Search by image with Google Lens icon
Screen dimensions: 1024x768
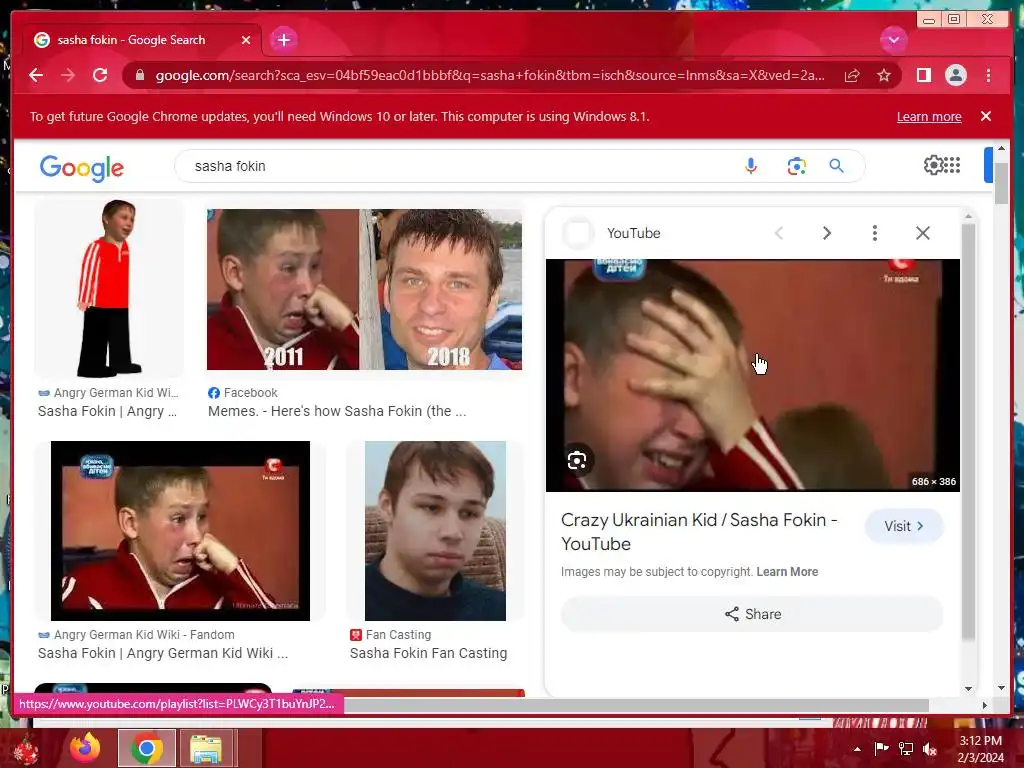click(x=796, y=167)
